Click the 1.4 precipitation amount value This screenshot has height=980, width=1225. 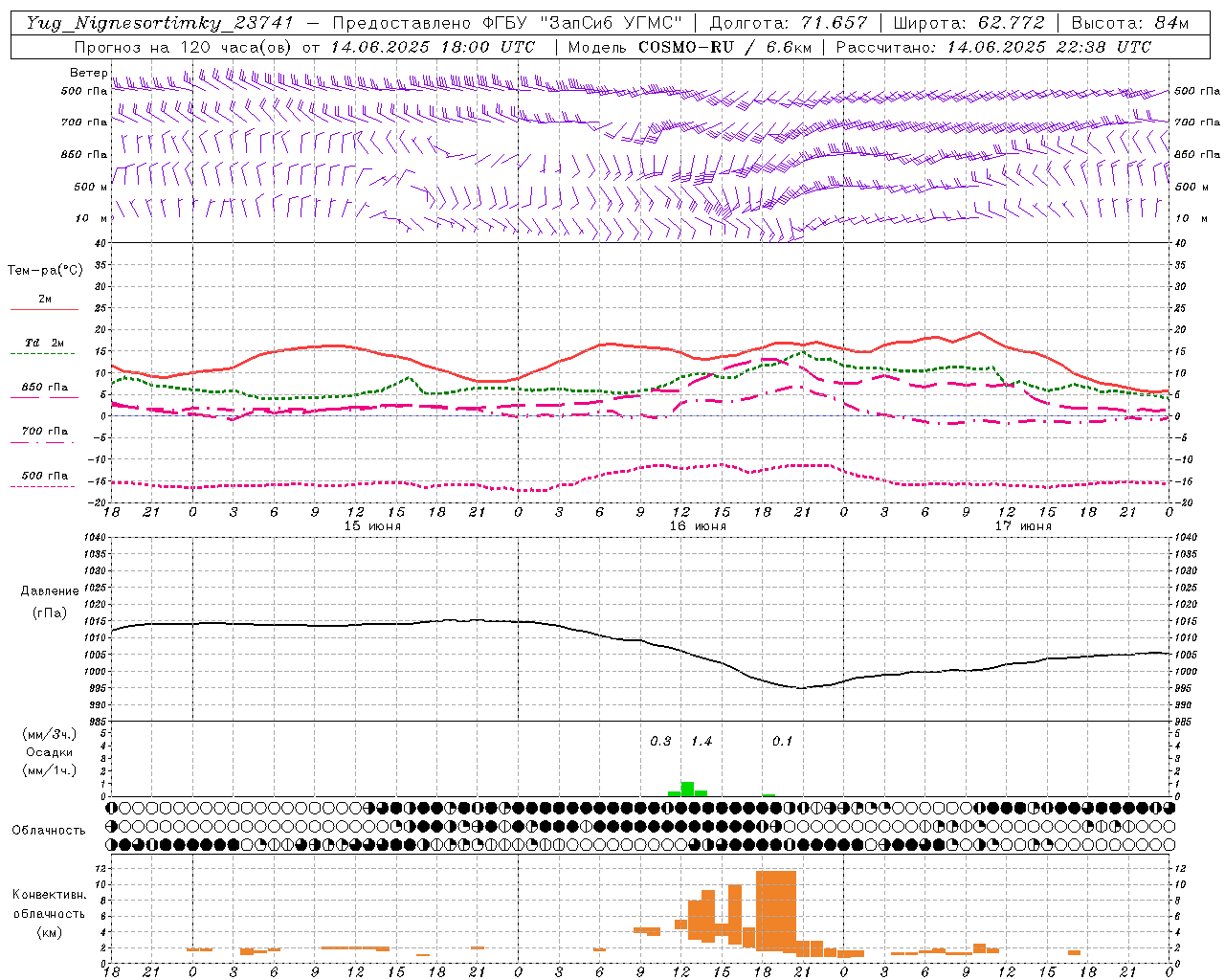(702, 742)
